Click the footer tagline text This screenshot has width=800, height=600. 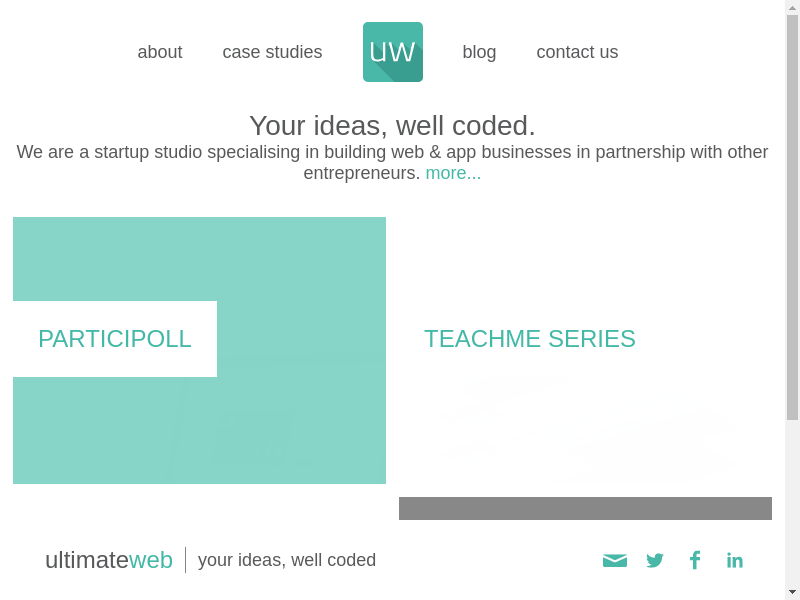tap(287, 560)
